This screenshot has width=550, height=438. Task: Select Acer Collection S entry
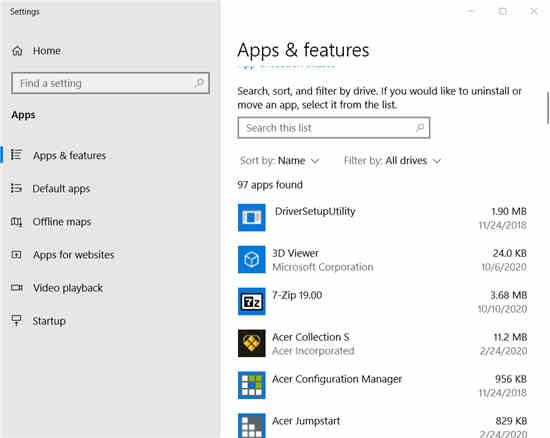coord(311,337)
